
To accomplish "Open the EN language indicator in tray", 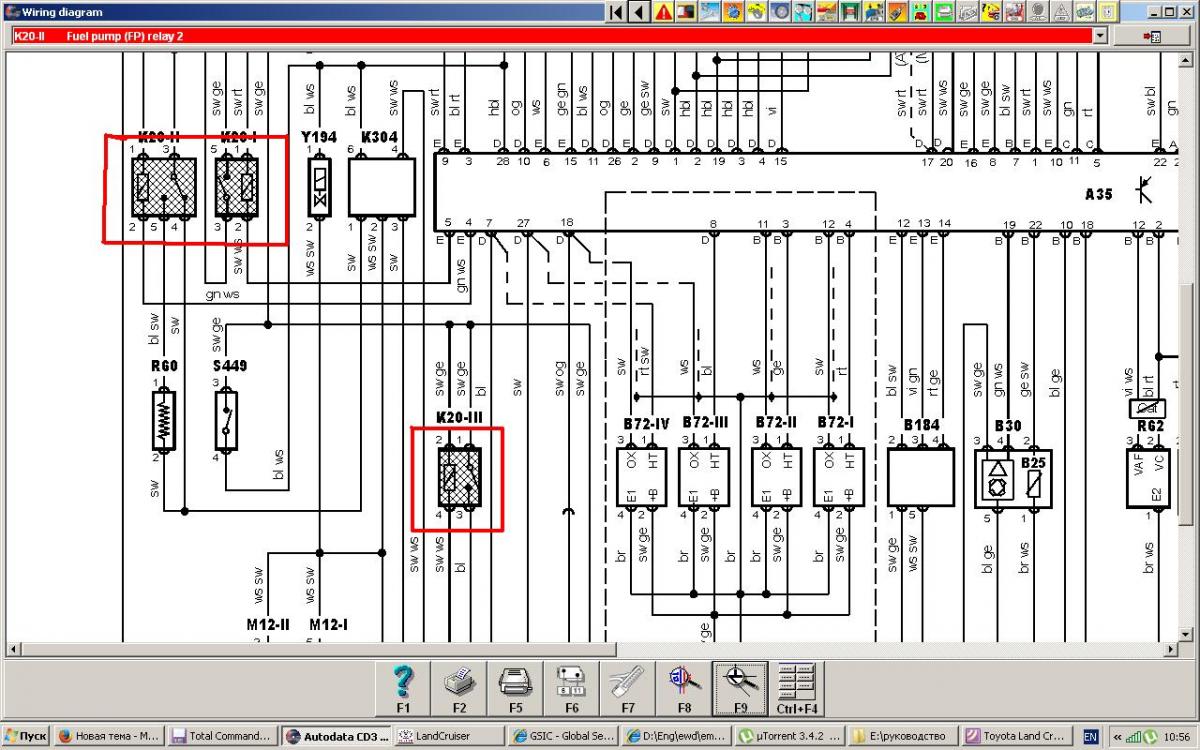I will coord(1090,736).
